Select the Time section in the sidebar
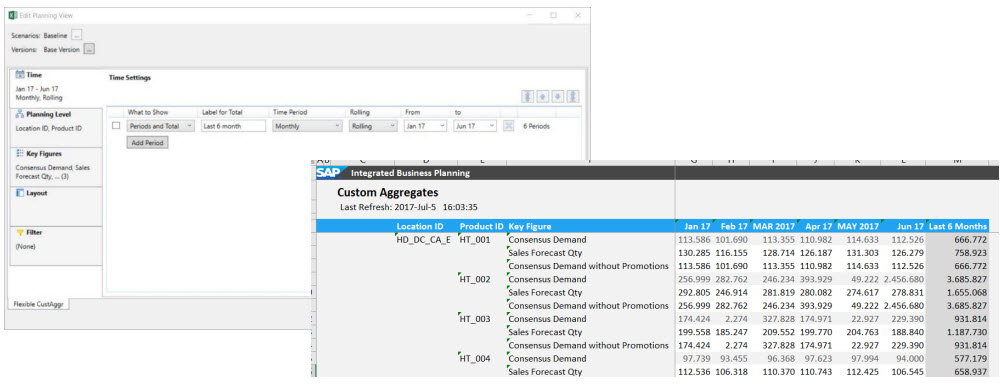Viewport: 1004px width, 384px height. tap(56, 88)
